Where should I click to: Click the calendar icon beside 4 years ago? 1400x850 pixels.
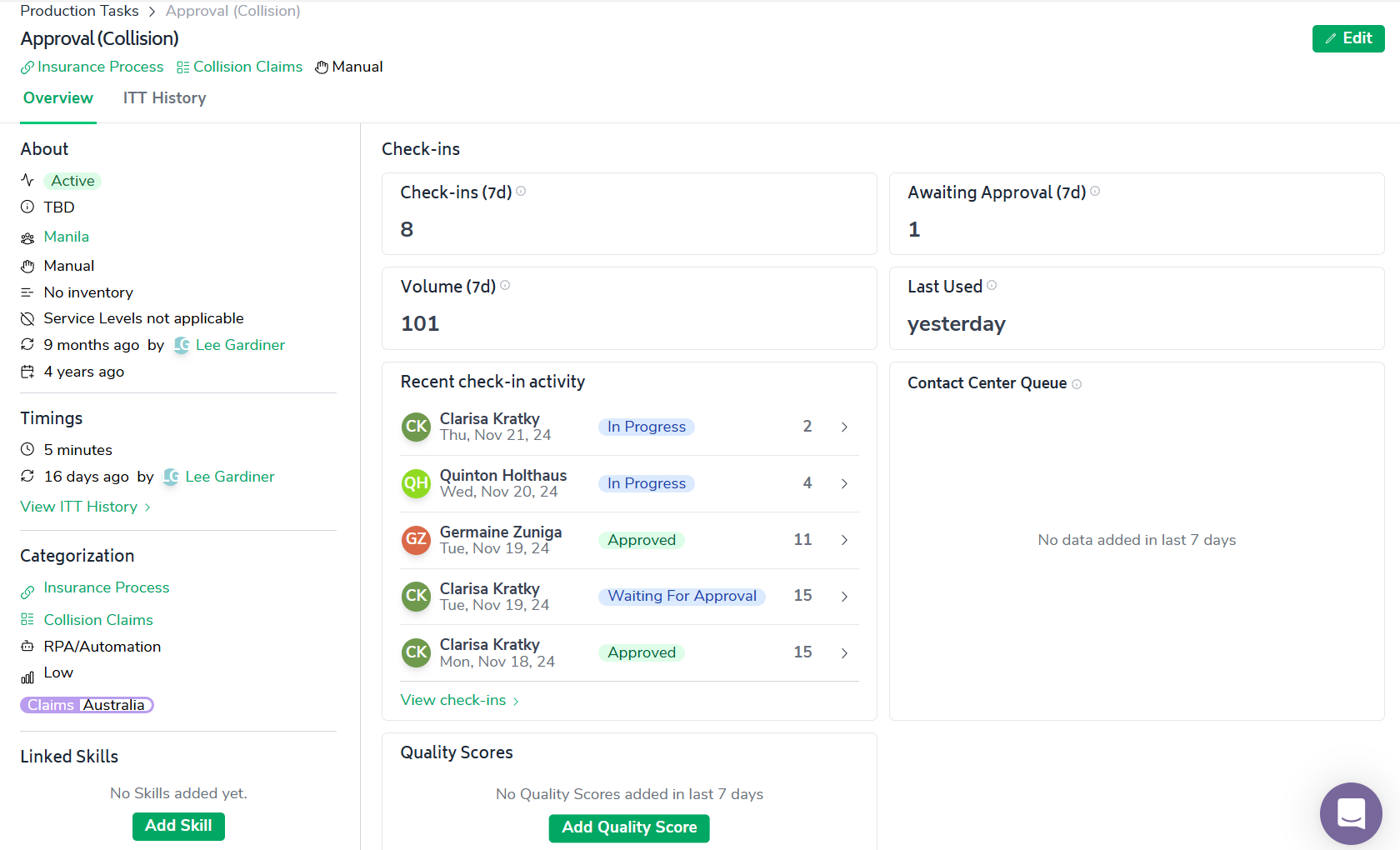(x=27, y=372)
